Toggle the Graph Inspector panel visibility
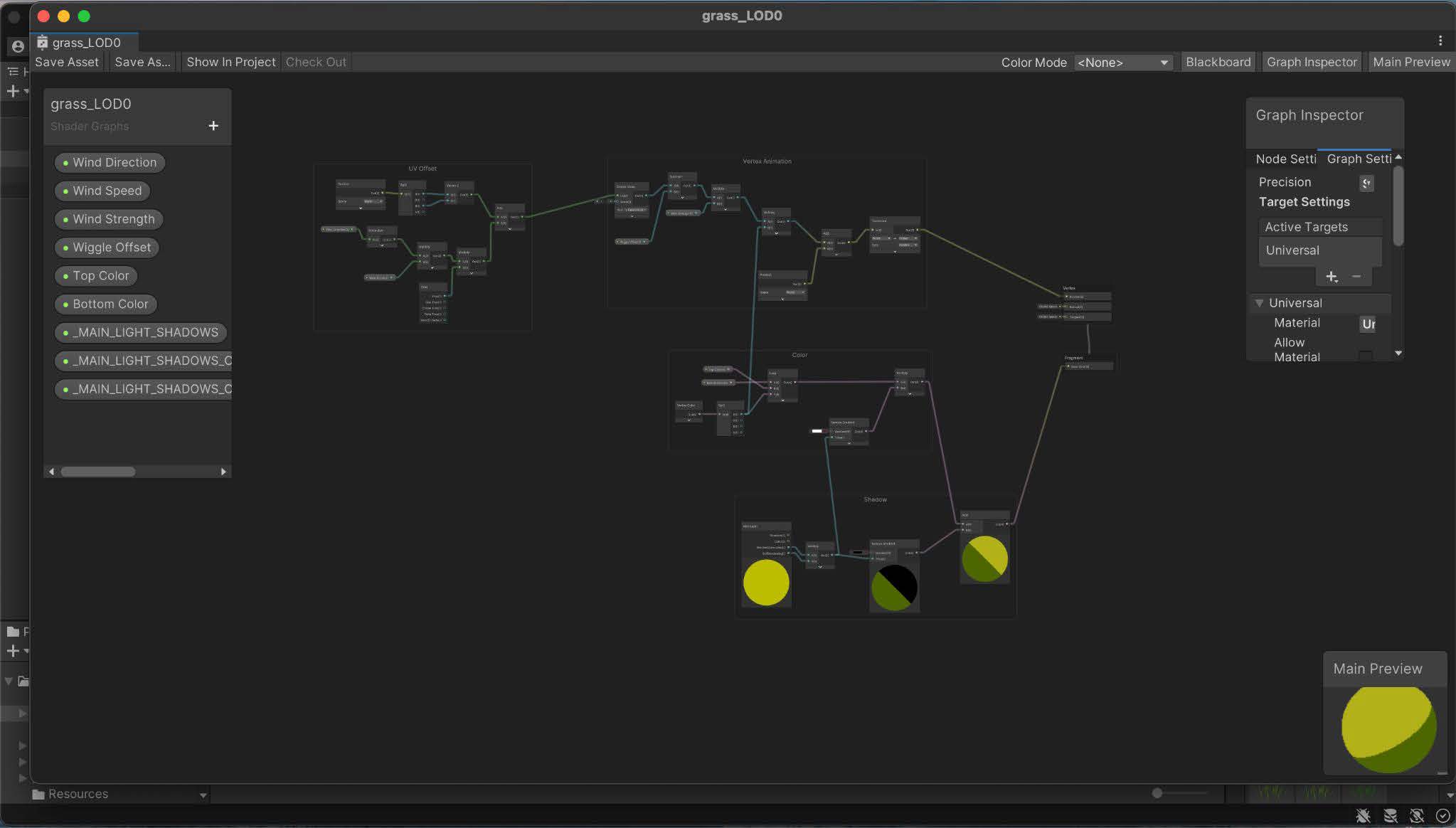Image resolution: width=1456 pixels, height=828 pixels. coord(1311,62)
